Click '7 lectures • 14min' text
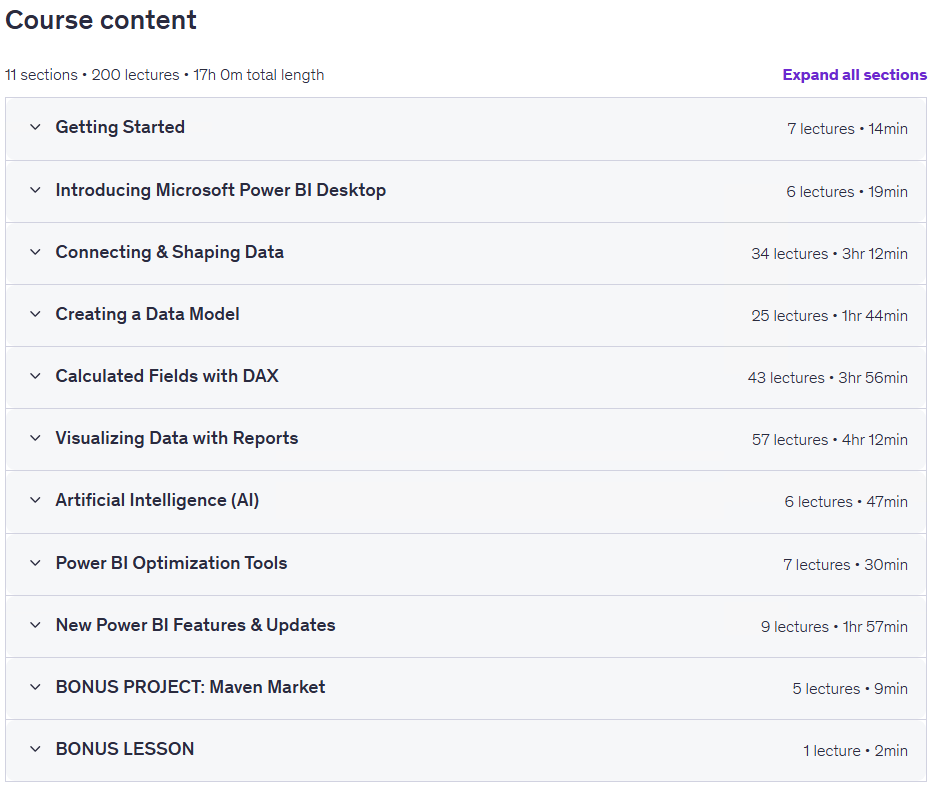 point(848,129)
